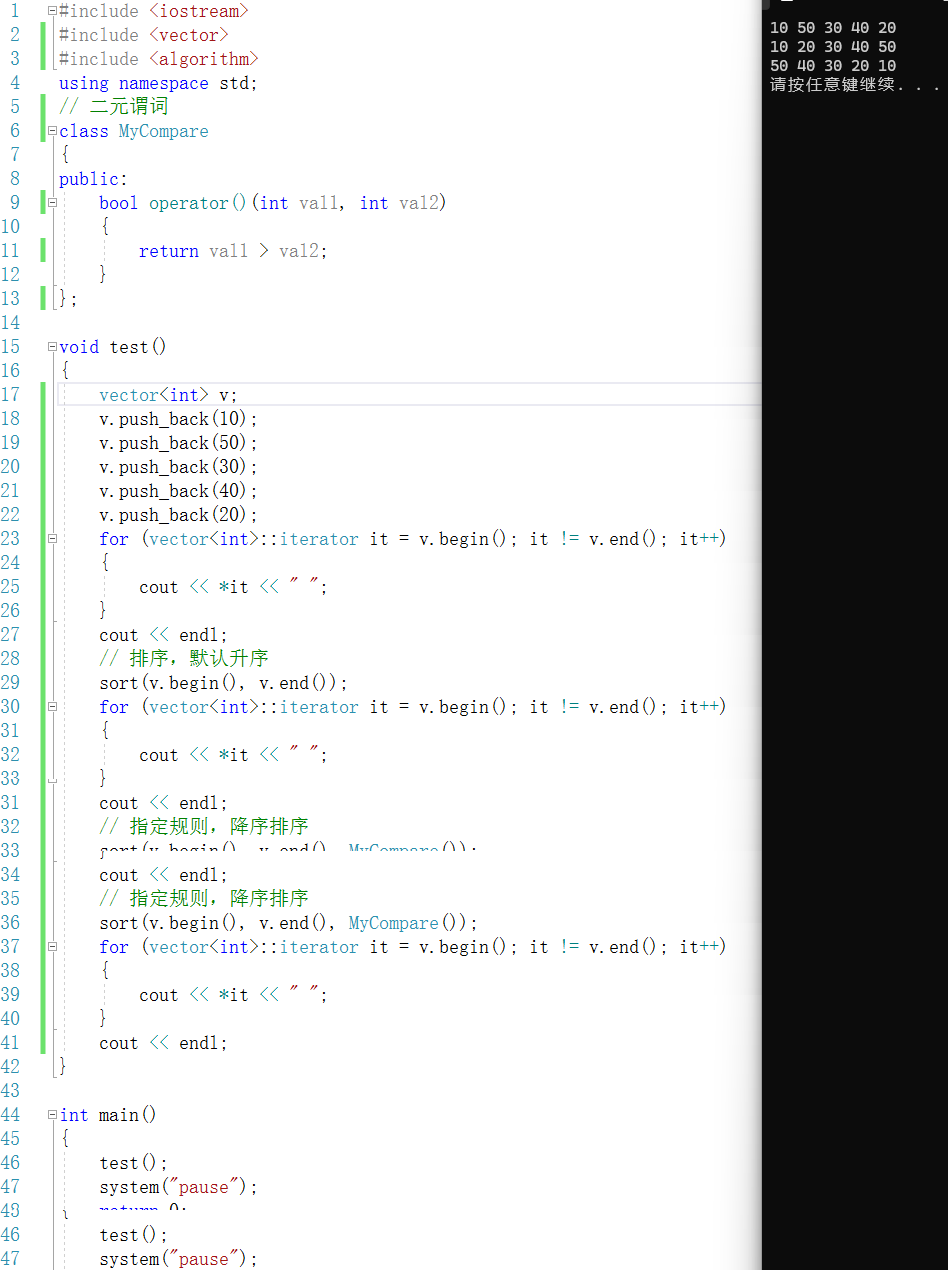Click the '#include <iostream>' line
This screenshot has width=948, height=1270.
coord(153,11)
